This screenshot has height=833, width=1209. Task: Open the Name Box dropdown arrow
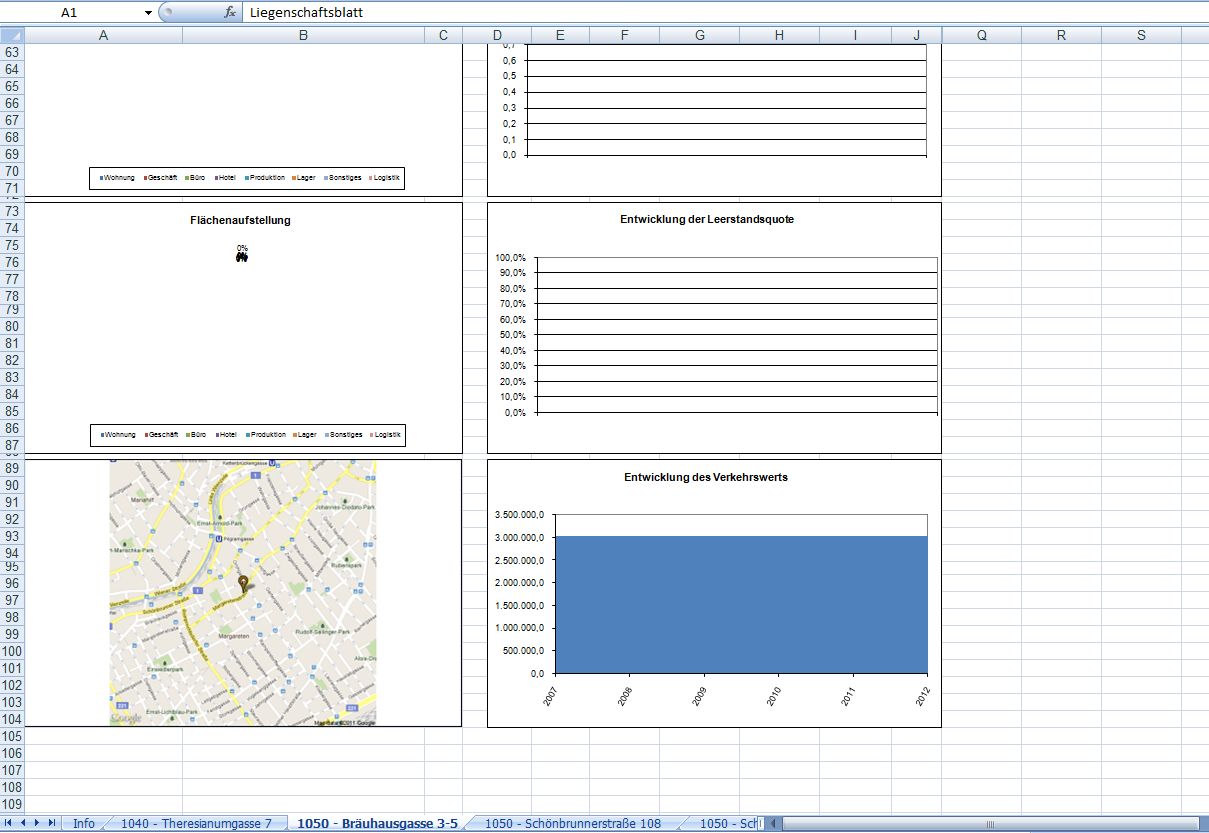click(149, 13)
